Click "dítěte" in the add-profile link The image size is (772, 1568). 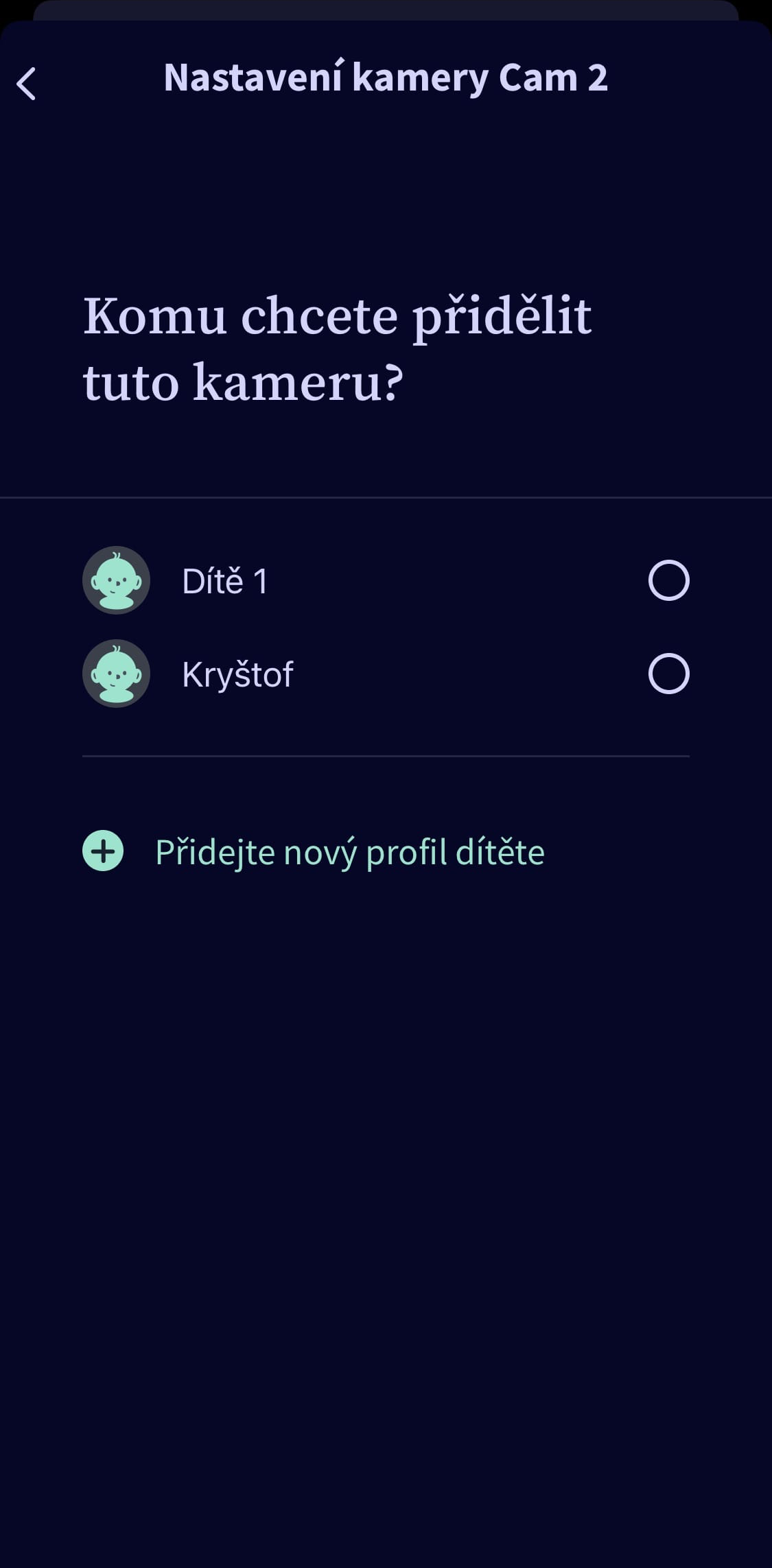(x=500, y=853)
